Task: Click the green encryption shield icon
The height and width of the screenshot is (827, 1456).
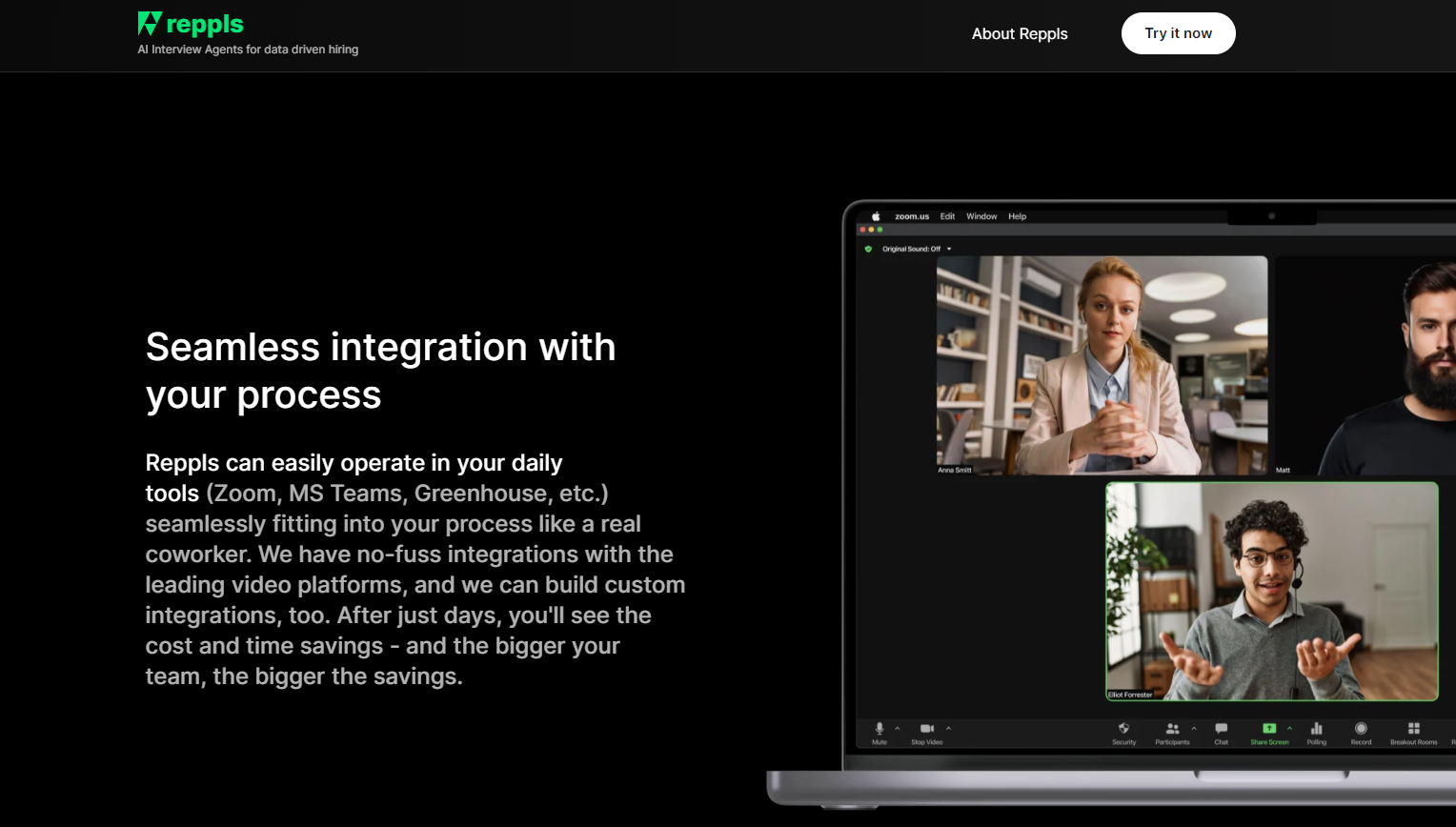Action: [x=868, y=249]
